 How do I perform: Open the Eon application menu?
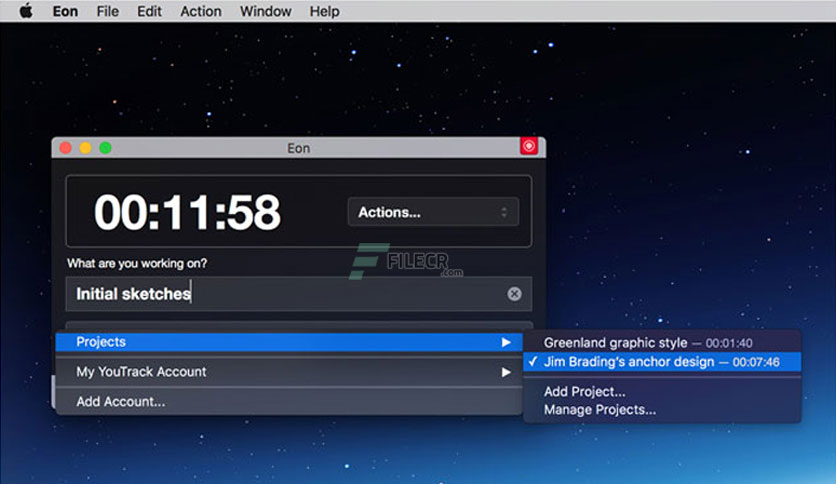point(65,11)
